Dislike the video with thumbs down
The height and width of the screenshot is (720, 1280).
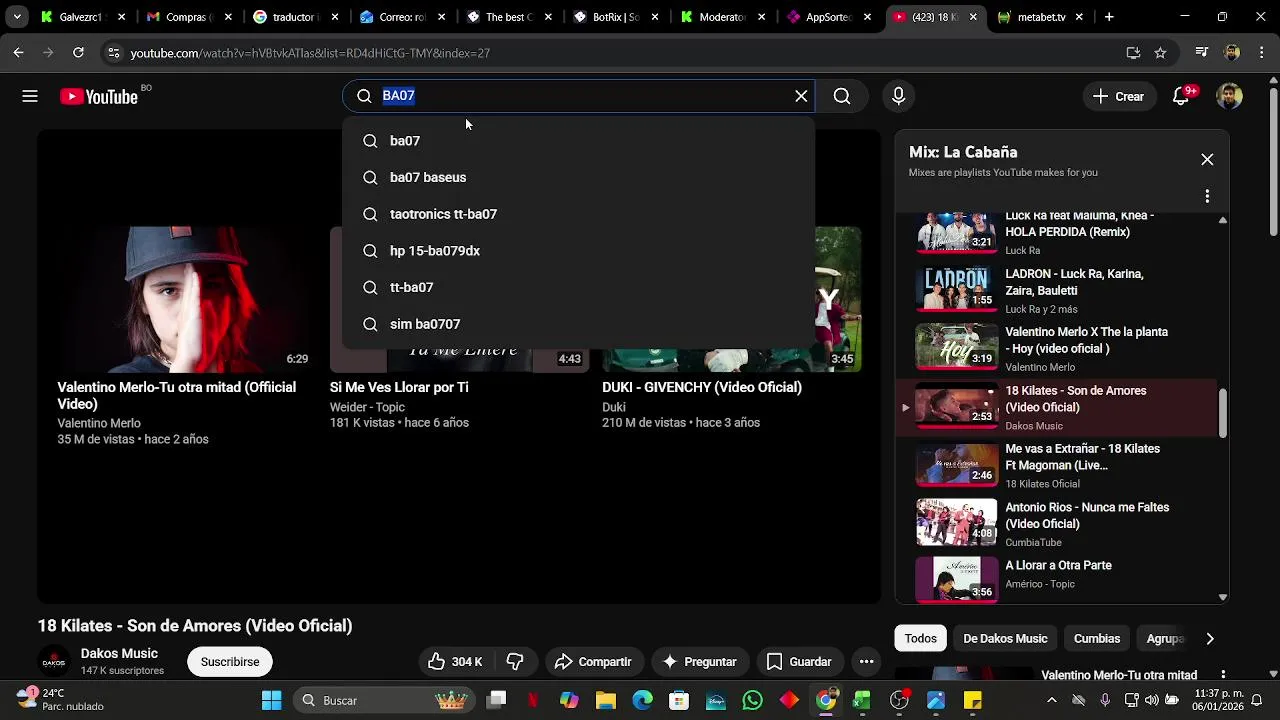tap(515, 662)
